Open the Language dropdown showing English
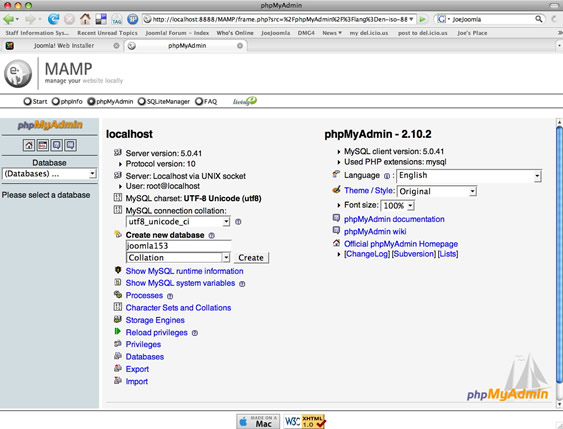The width and height of the screenshot is (563, 429). coord(469,176)
